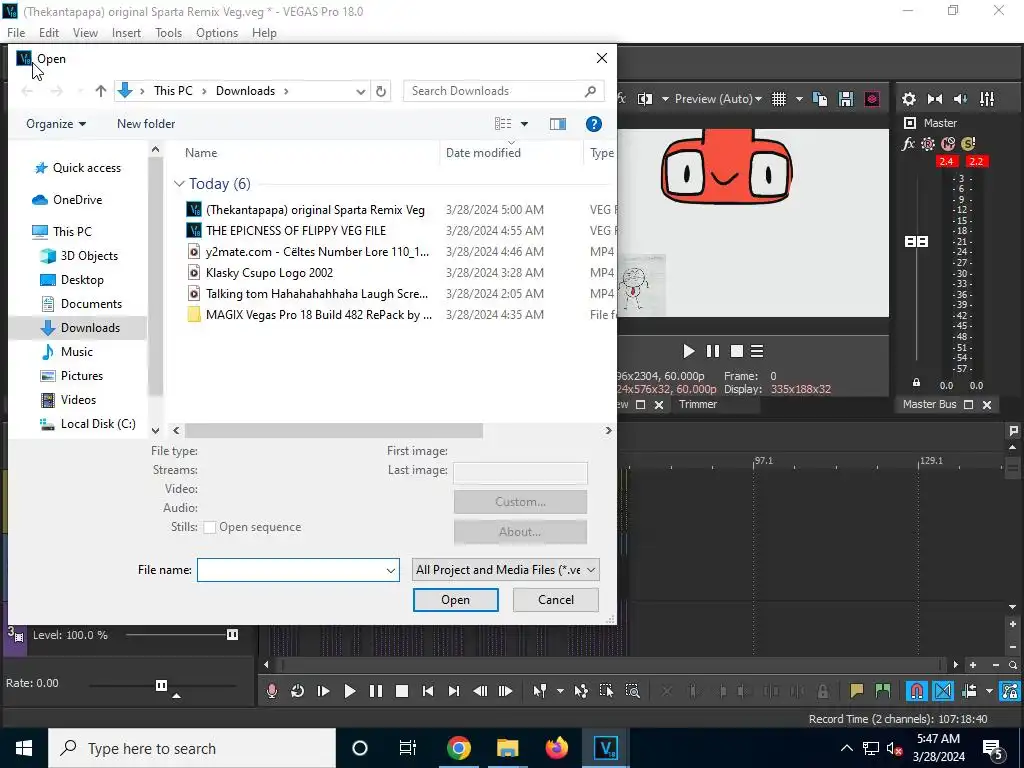The image size is (1024, 768).
Task: Click New folder in Open dialog
Action: (146, 123)
